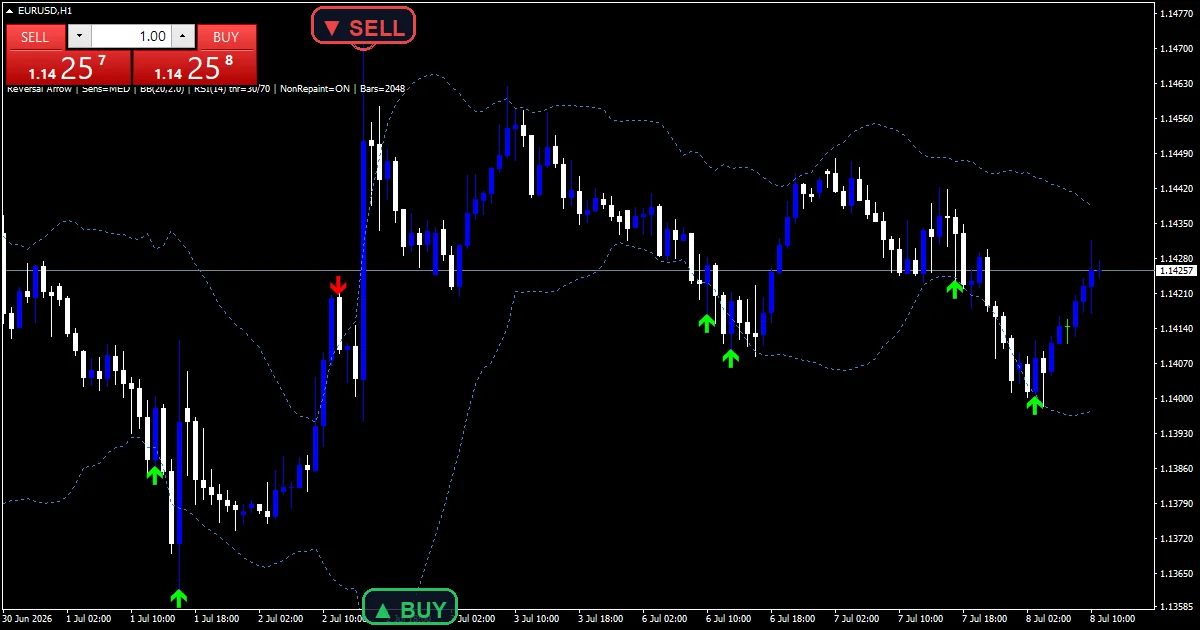Select green arrow near 7 Jul 18:00 candles

(954, 289)
